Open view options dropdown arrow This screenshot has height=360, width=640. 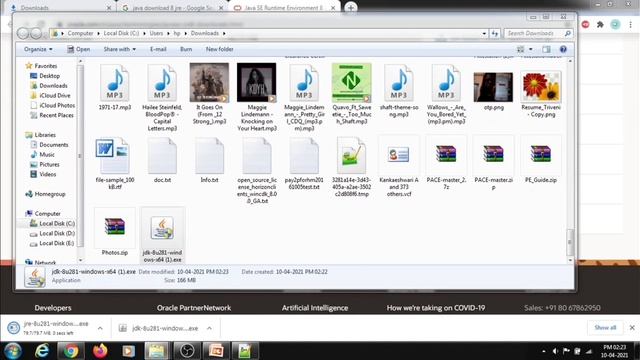pos(531,49)
